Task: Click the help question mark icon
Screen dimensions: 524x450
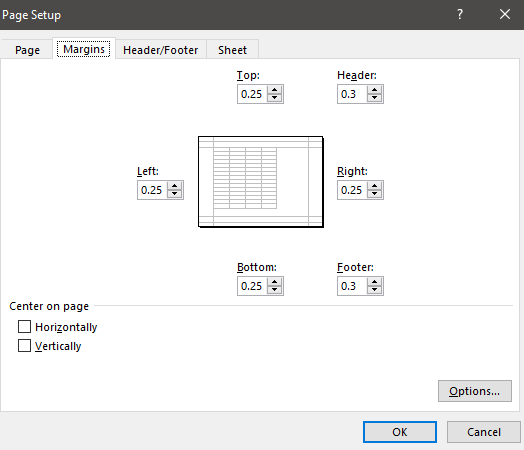Action: click(460, 14)
